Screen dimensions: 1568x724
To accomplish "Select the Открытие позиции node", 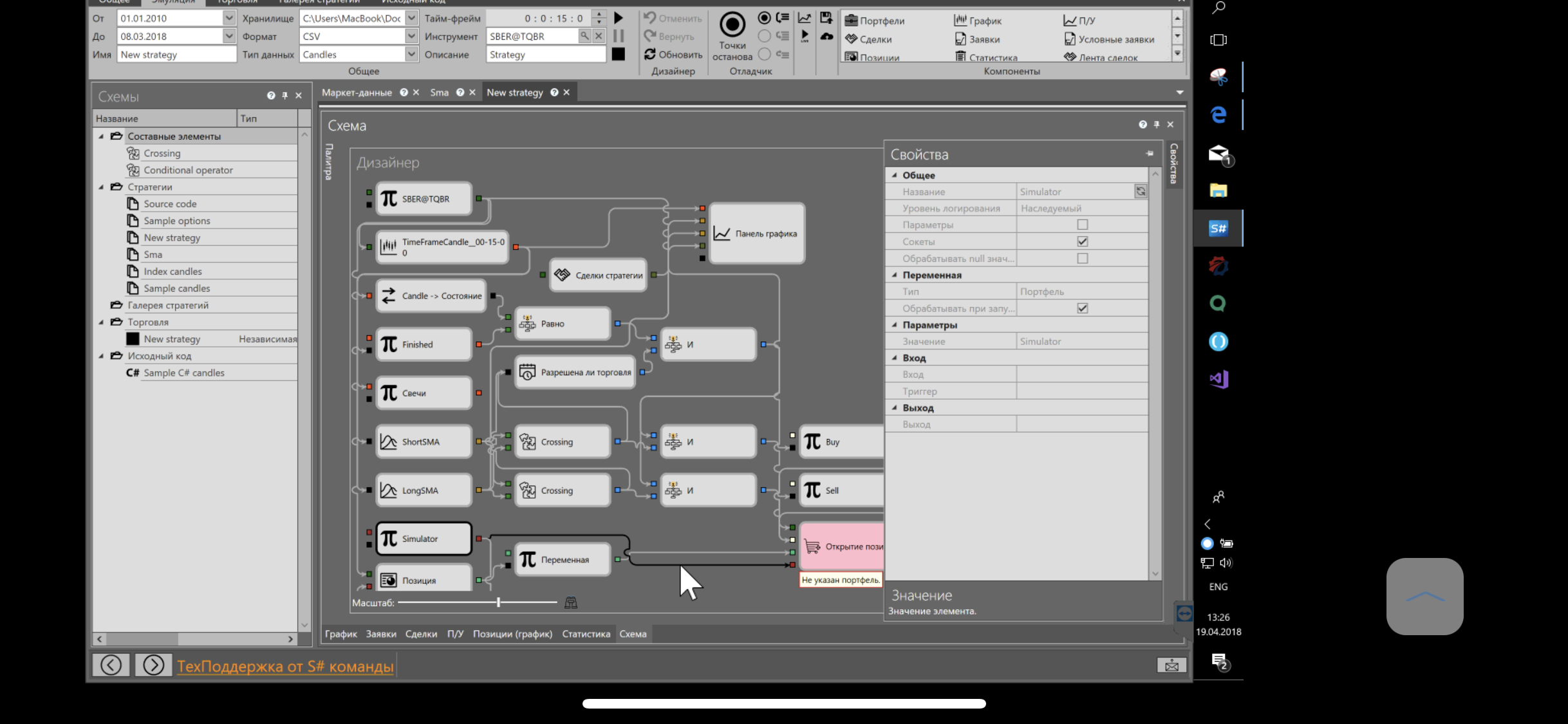I will click(x=842, y=546).
